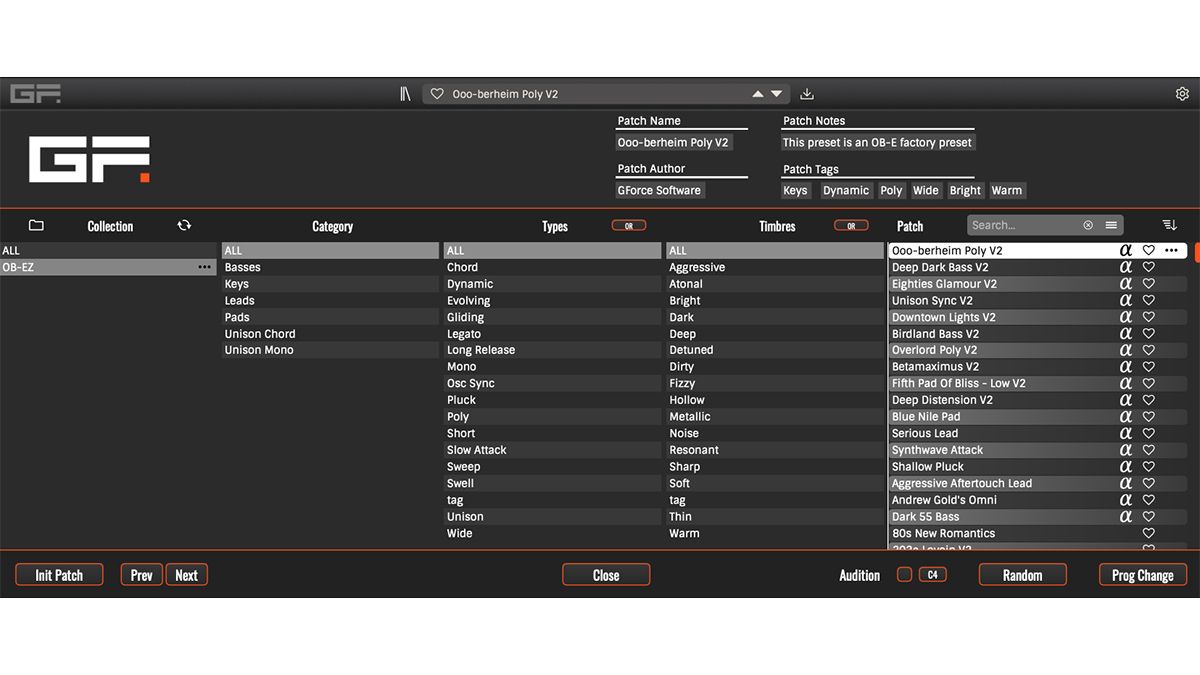Click the patch list scrollbar handle
The image size is (1200, 675).
[x=1196, y=252]
